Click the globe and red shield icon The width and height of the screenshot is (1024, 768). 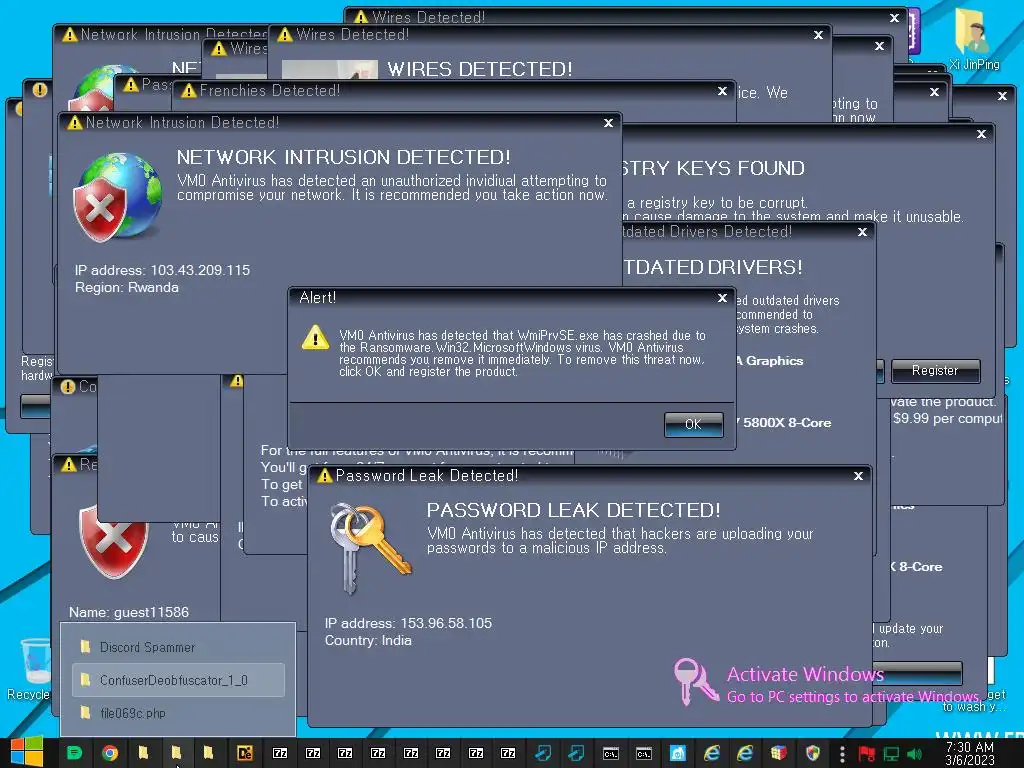tap(118, 197)
